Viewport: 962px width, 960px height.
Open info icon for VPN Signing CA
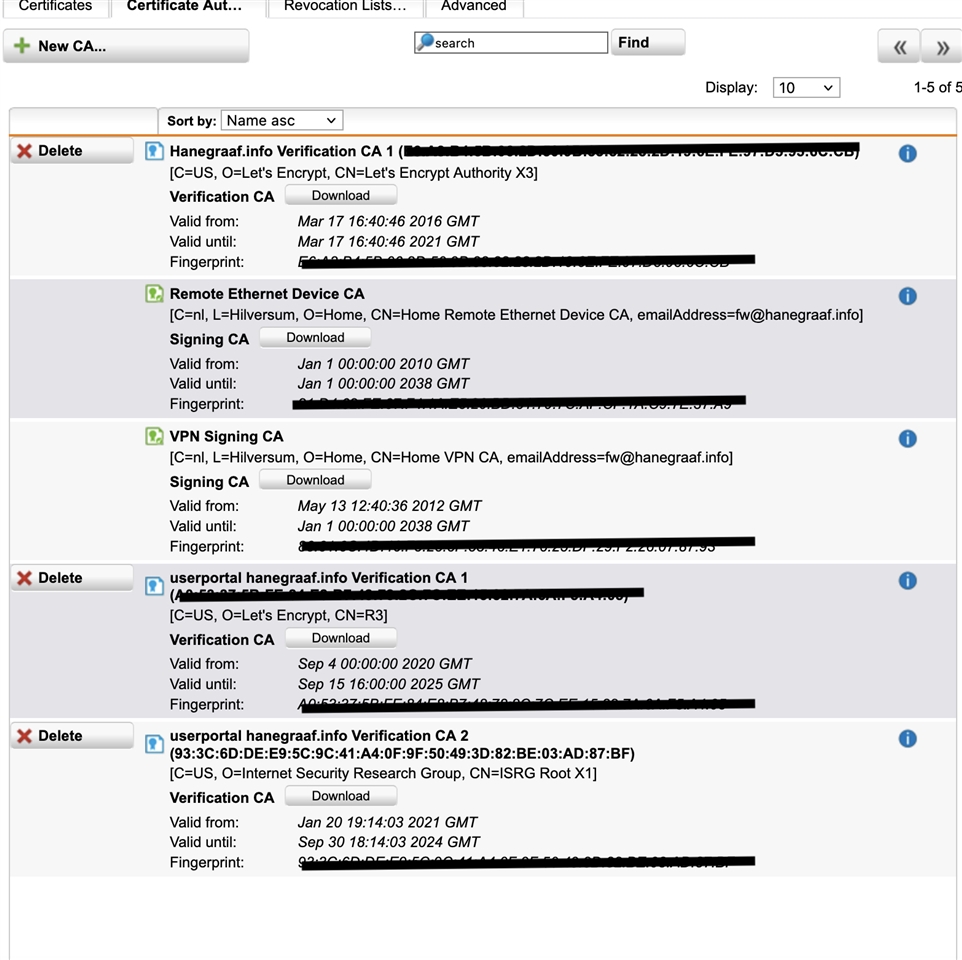[907, 438]
